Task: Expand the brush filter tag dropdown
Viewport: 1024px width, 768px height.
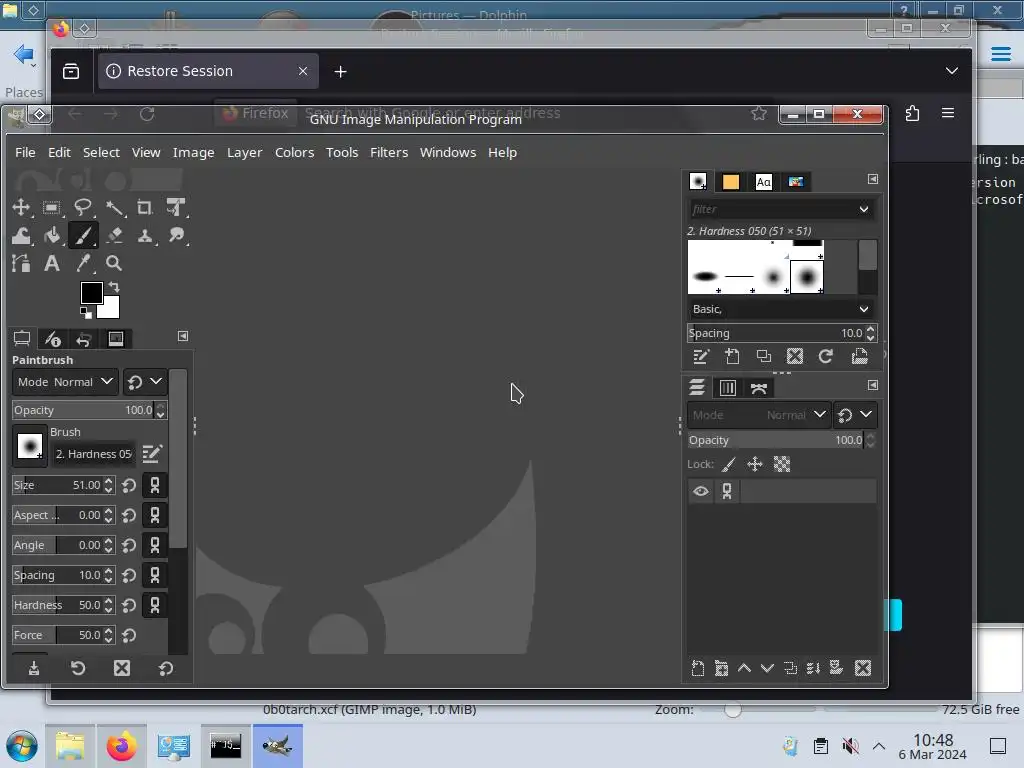Action: coord(864,209)
